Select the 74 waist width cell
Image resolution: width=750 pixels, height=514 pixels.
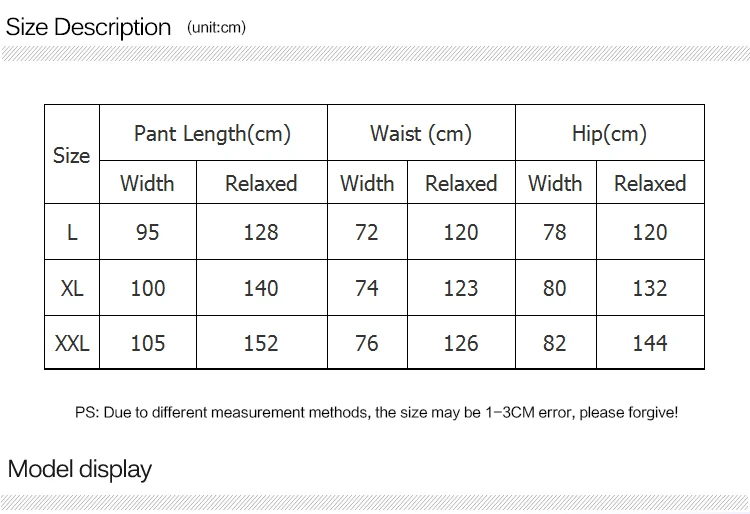pyautogui.click(x=367, y=288)
